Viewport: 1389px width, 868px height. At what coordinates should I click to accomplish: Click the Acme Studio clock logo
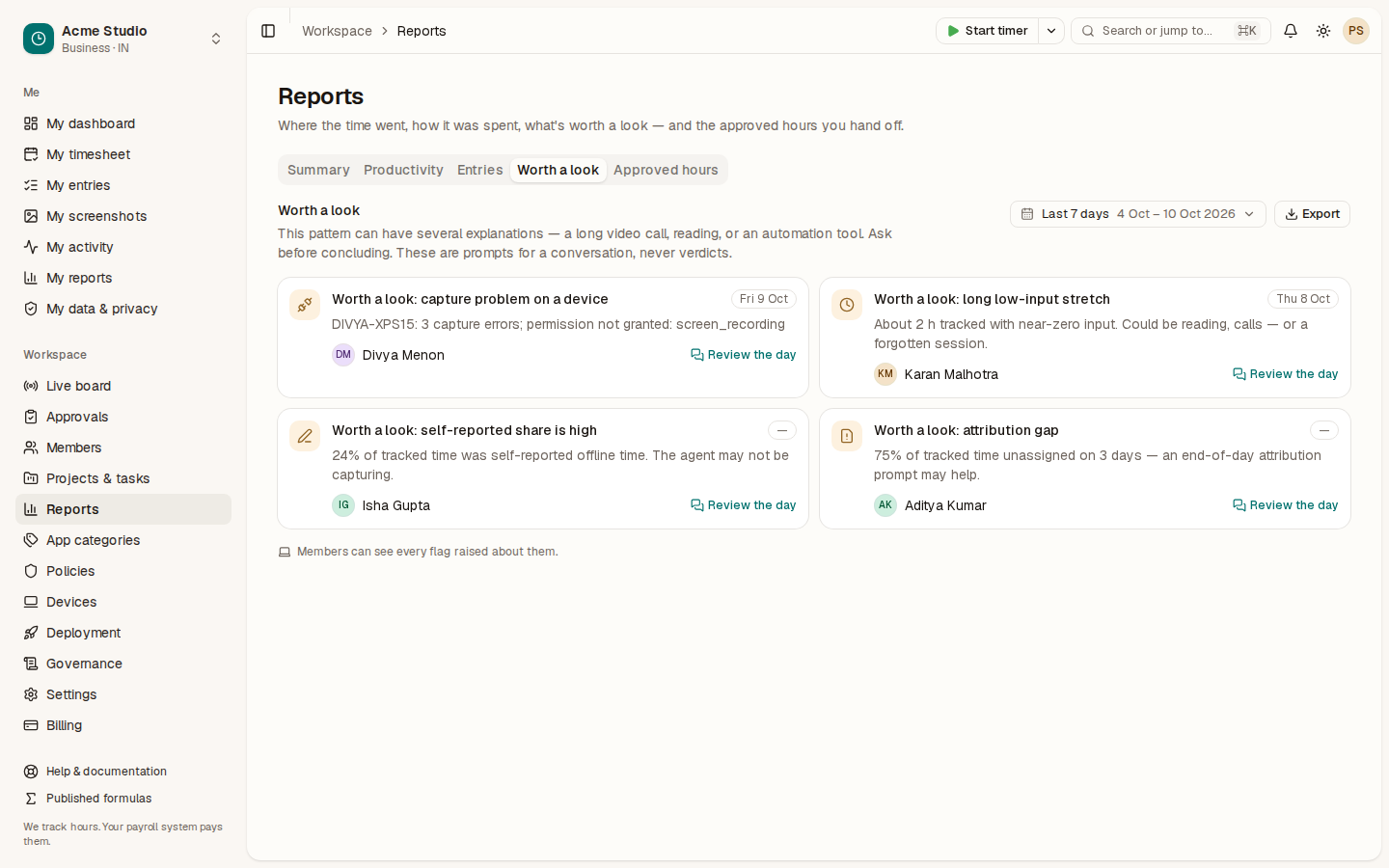coord(39,39)
